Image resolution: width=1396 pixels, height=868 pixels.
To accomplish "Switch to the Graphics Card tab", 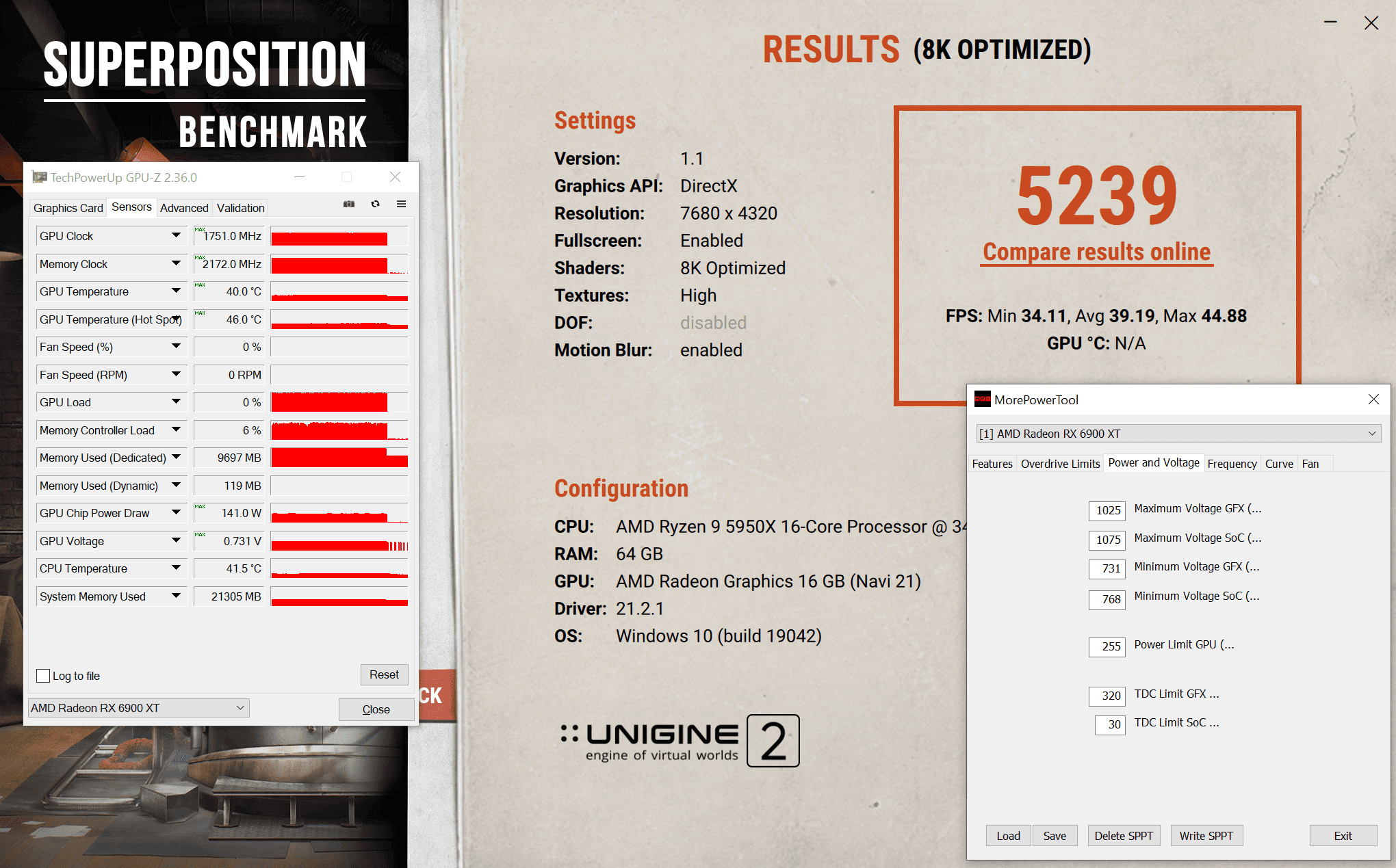I will point(68,208).
